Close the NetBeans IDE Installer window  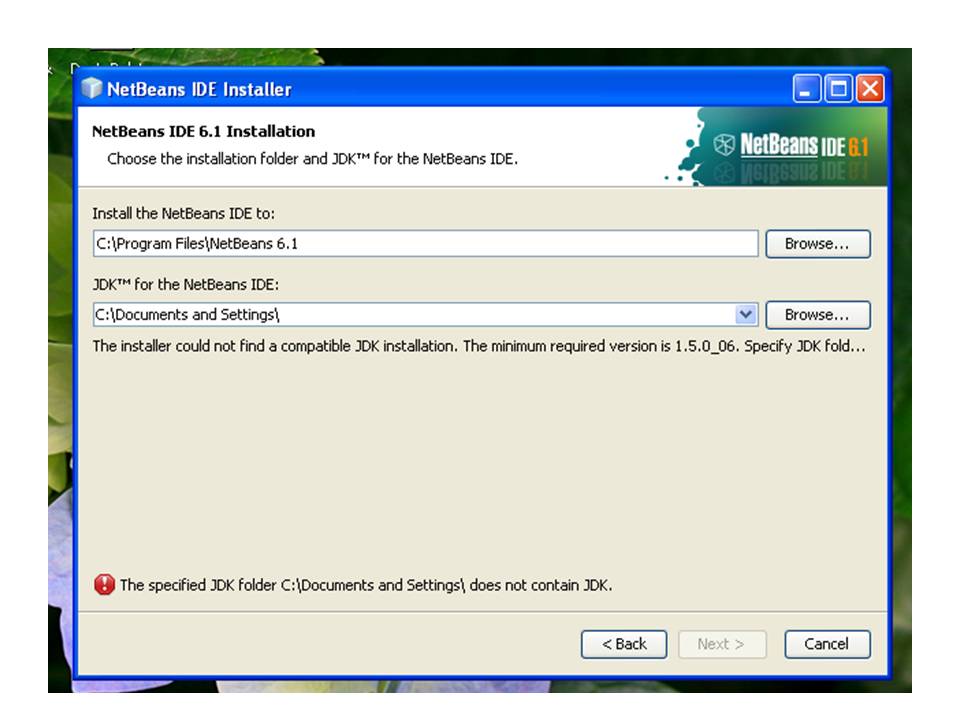click(x=869, y=89)
